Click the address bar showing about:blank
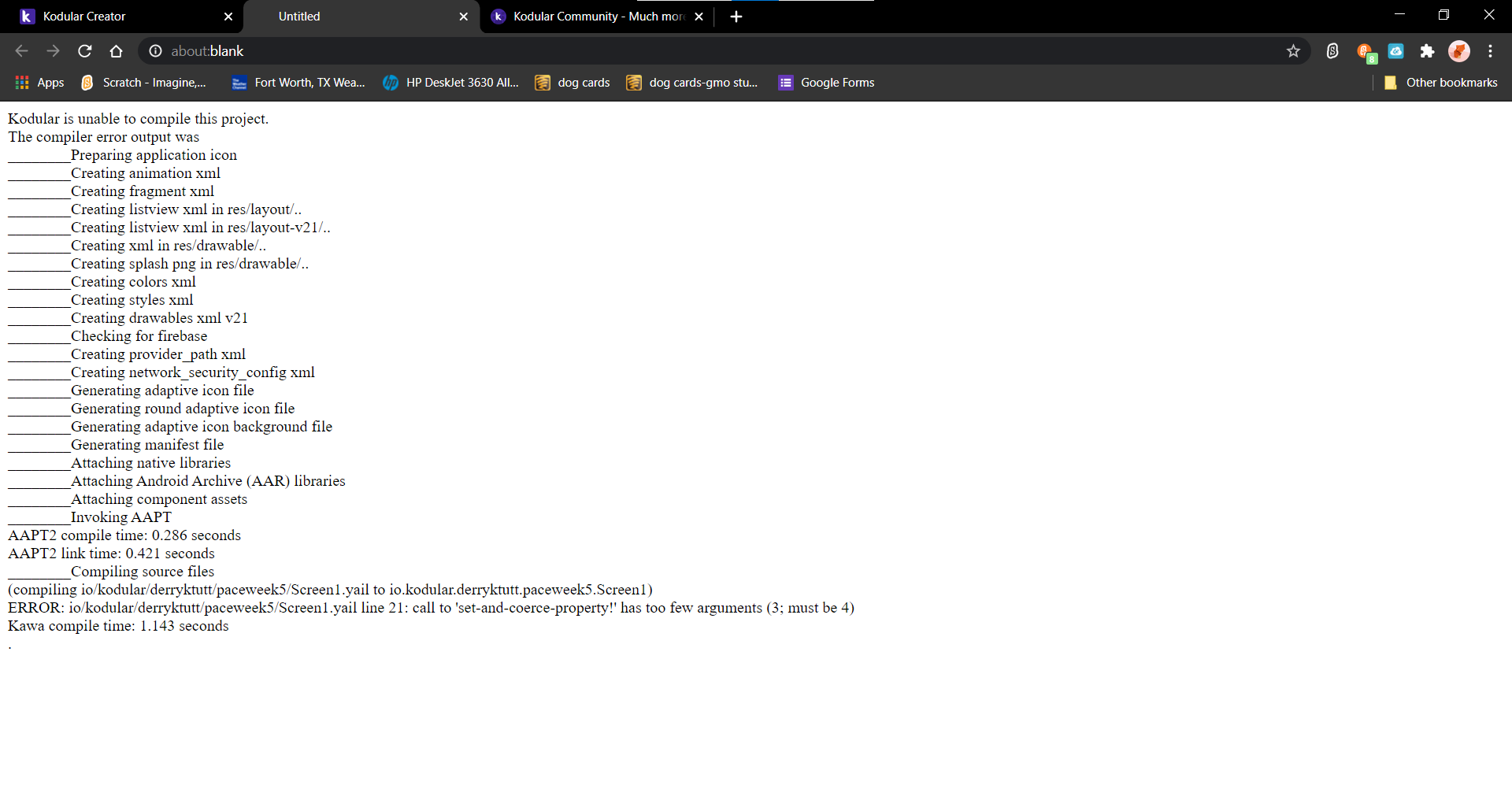The height and width of the screenshot is (811, 1512). coord(709,51)
